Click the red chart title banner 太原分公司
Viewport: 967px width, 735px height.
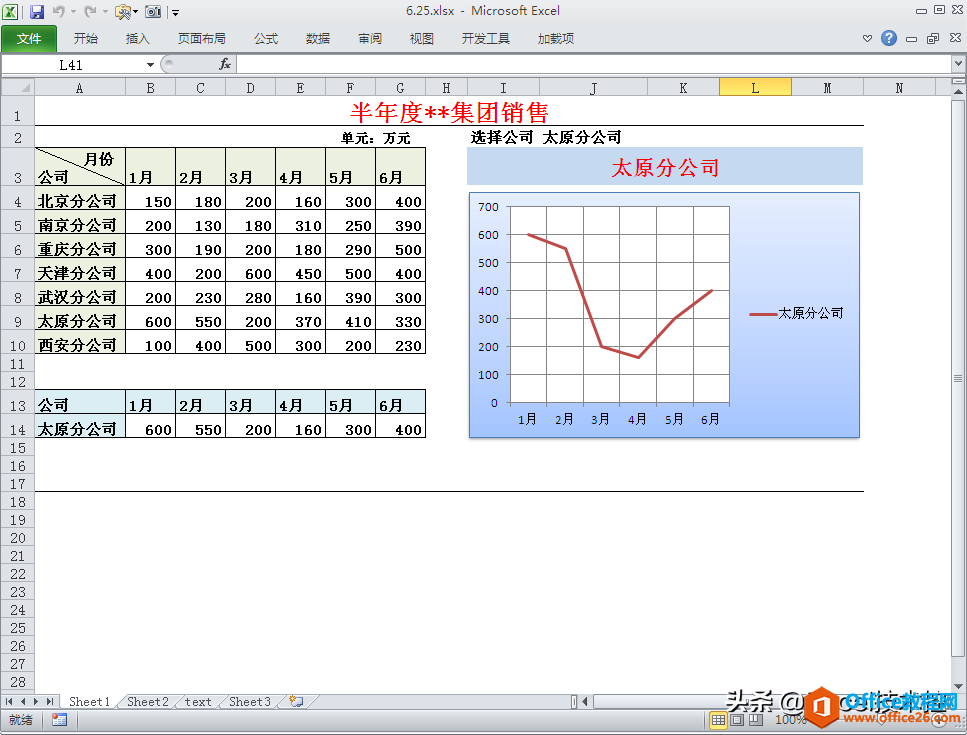pyautogui.click(x=665, y=167)
